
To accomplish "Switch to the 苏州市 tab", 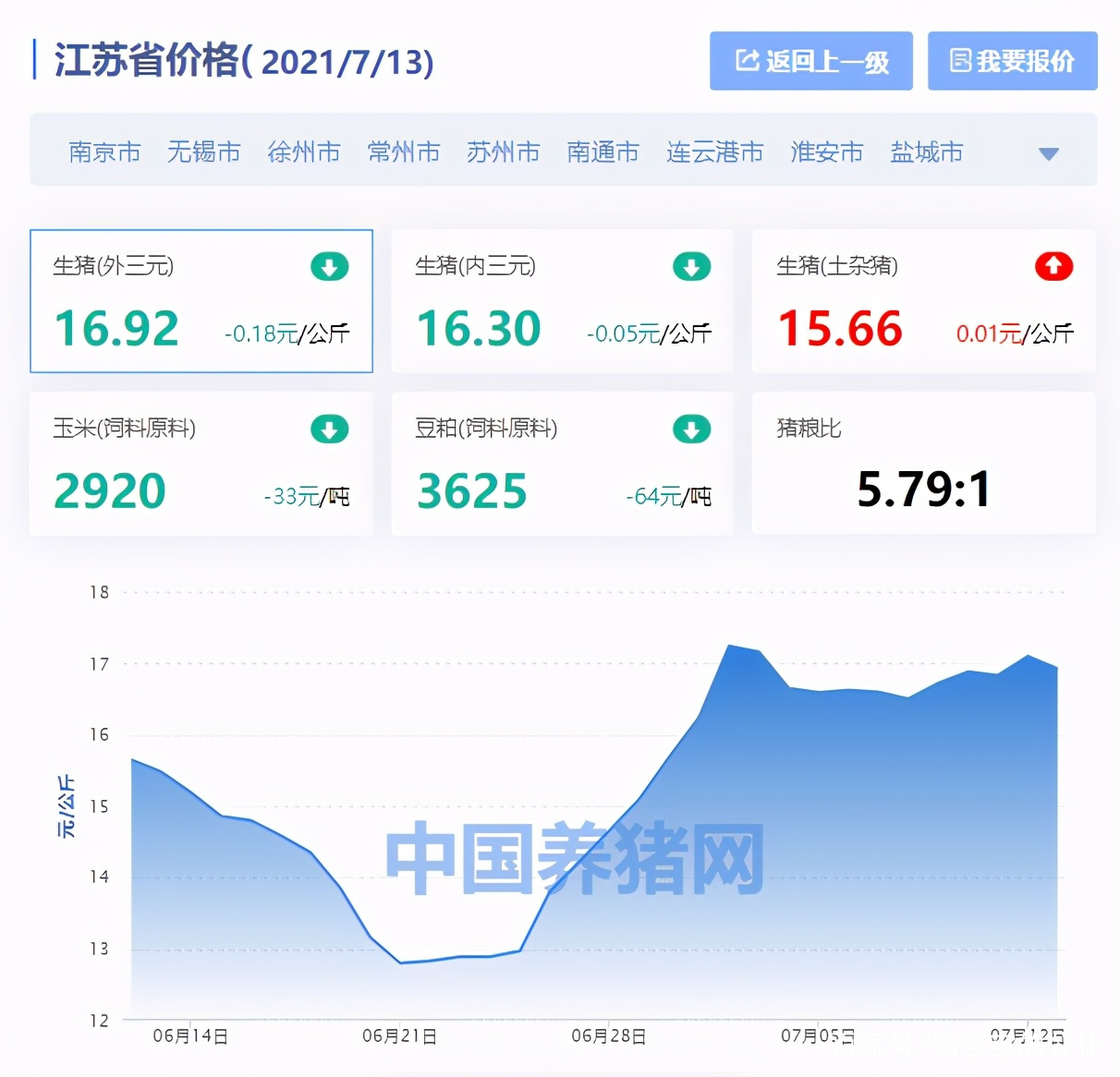I will pyautogui.click(x=503, y=152).
